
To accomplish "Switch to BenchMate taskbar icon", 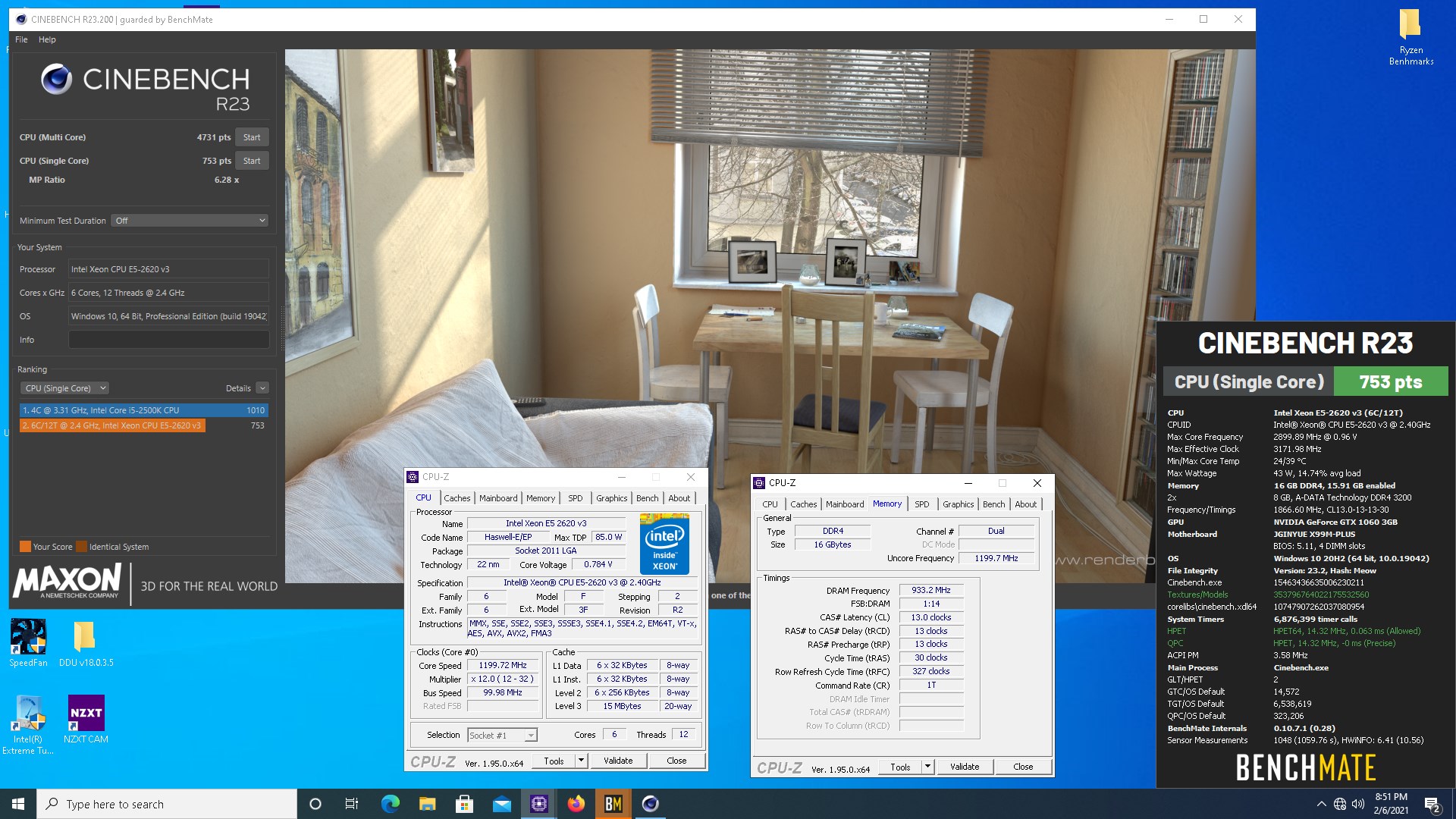I will 613,804.
